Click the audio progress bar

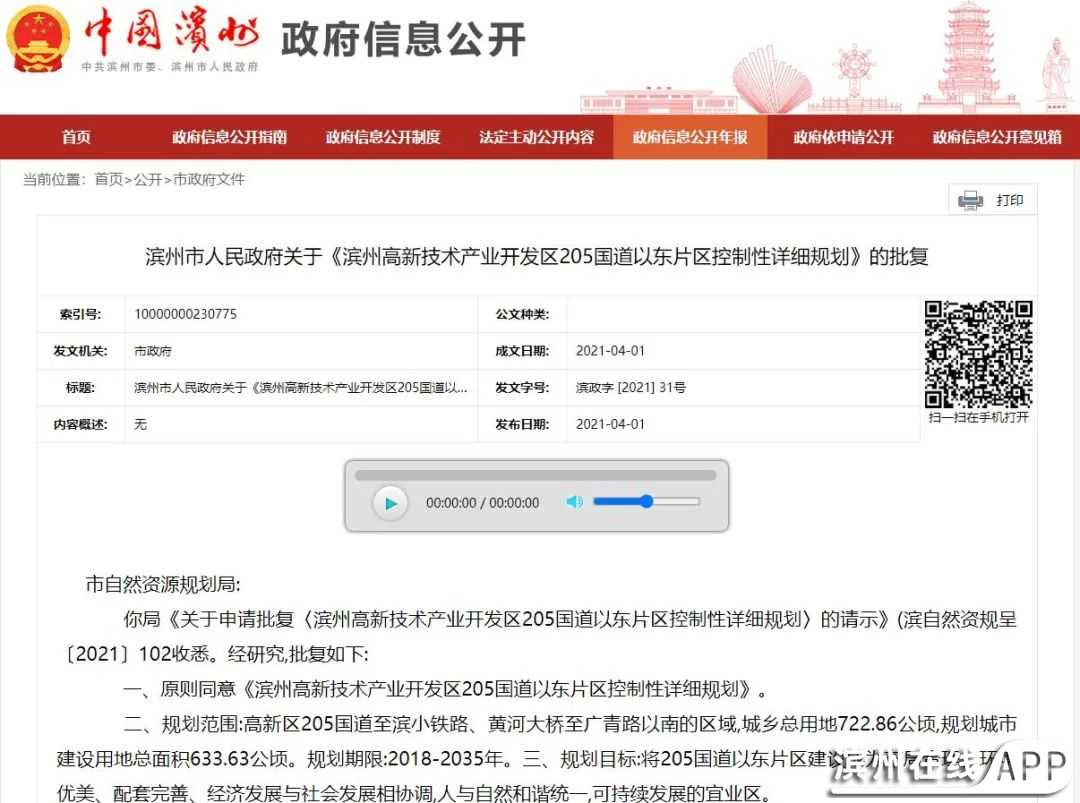pyautogui.click(x=535, y=475)
